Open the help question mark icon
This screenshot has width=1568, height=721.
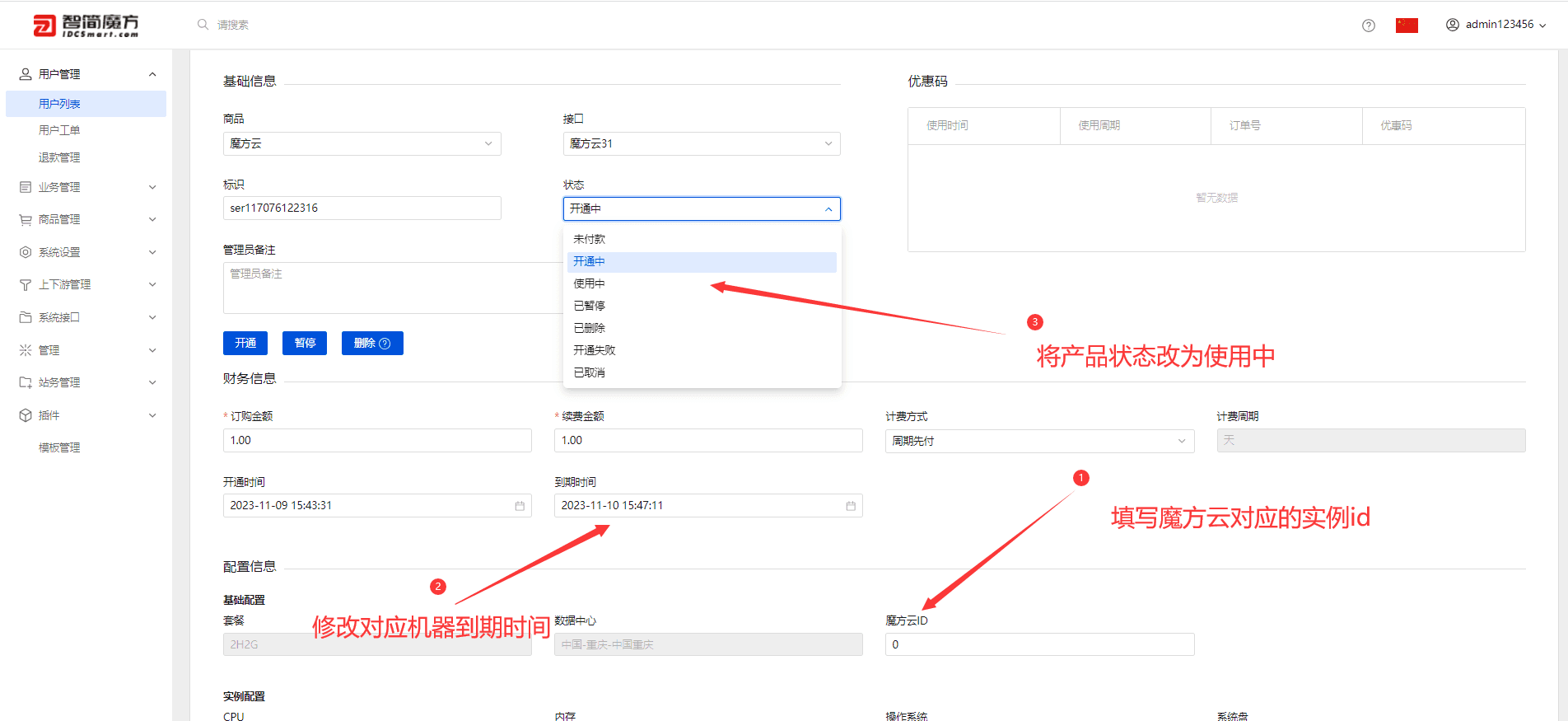1369,26
